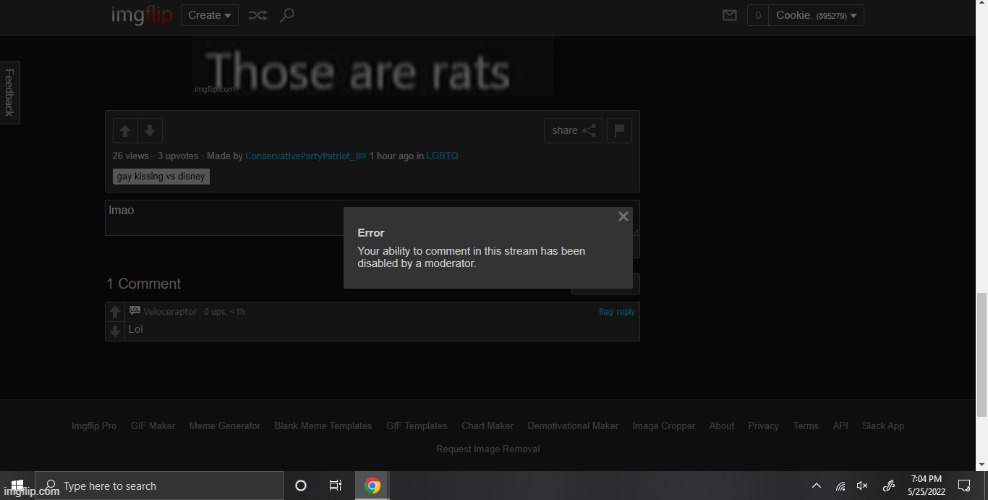The image size is (988, 500).
Task: Click Veloceraptor's user badge icon
Action: (x=135, y=310)
